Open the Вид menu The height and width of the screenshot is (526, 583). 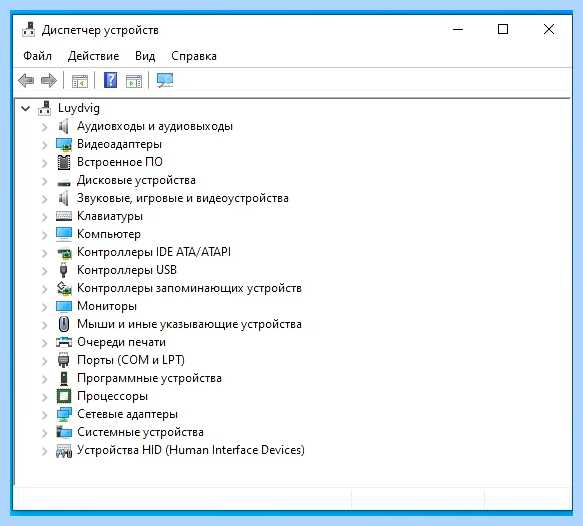coord(145,56)
